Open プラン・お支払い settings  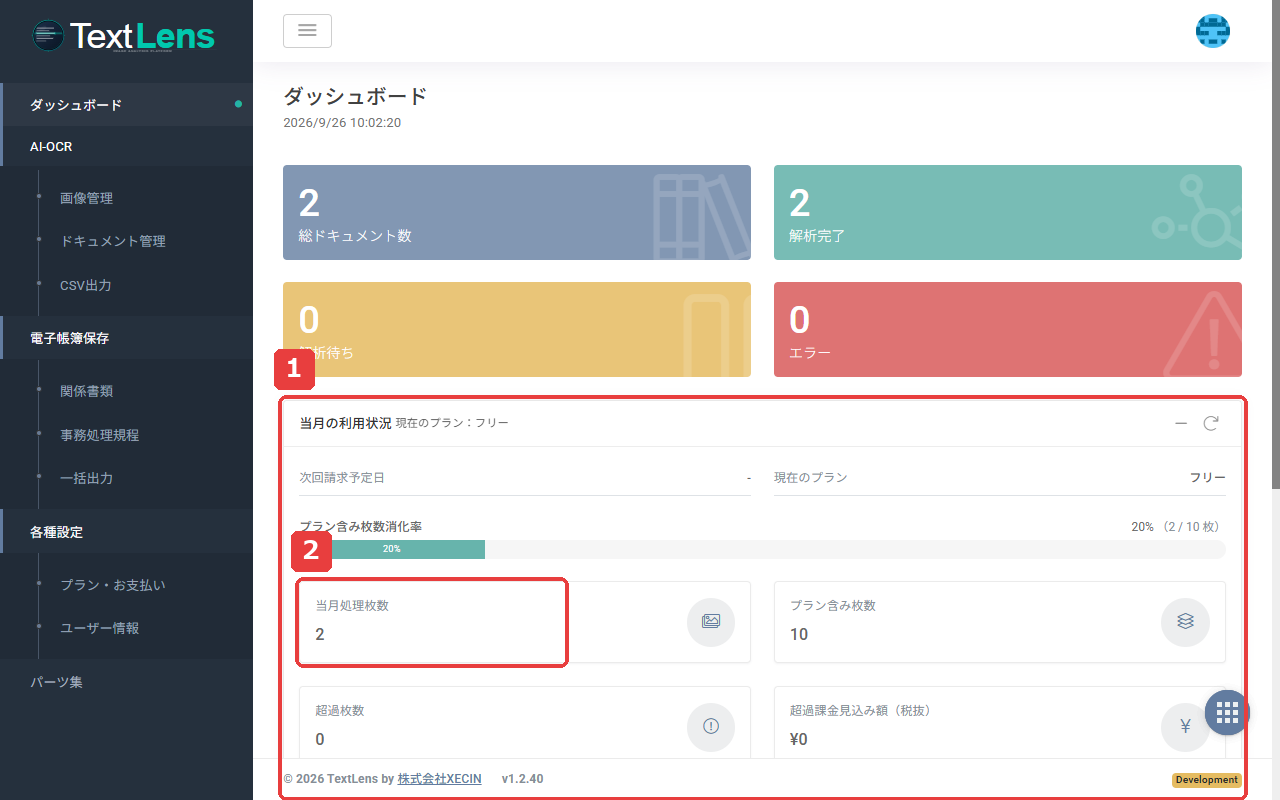pos(113,585)
